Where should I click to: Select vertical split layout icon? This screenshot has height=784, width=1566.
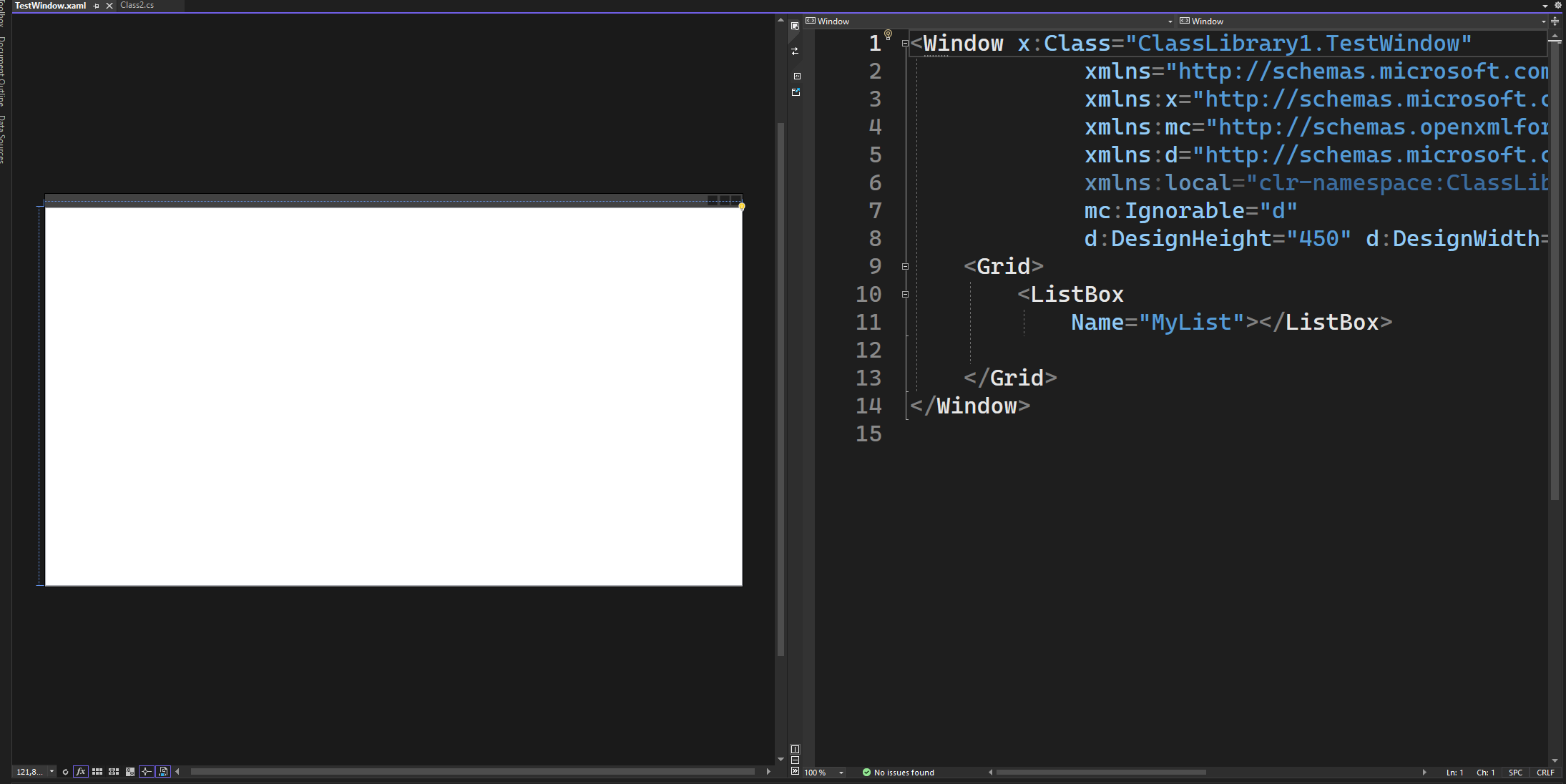(795, 749)
